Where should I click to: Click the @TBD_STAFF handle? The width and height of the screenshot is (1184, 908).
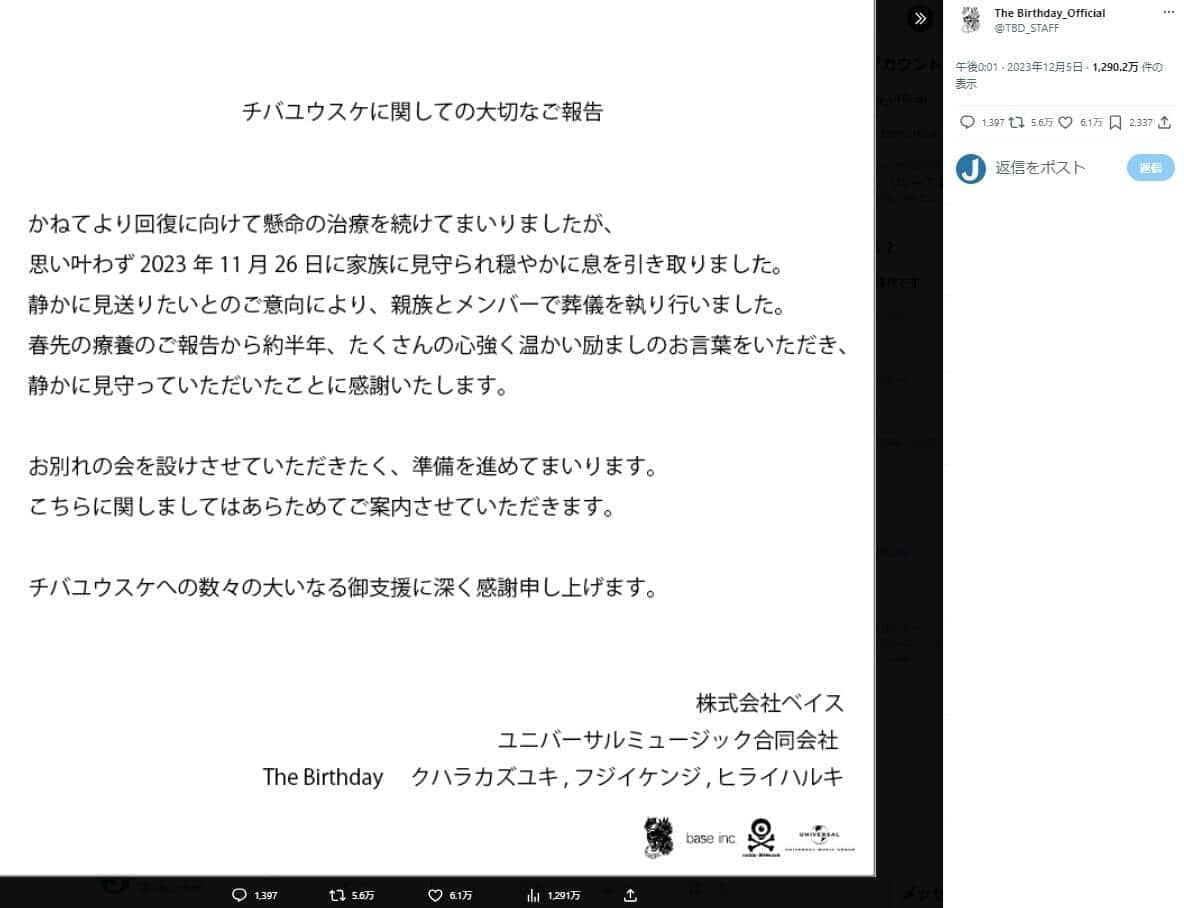click(x=1026, y=28)
